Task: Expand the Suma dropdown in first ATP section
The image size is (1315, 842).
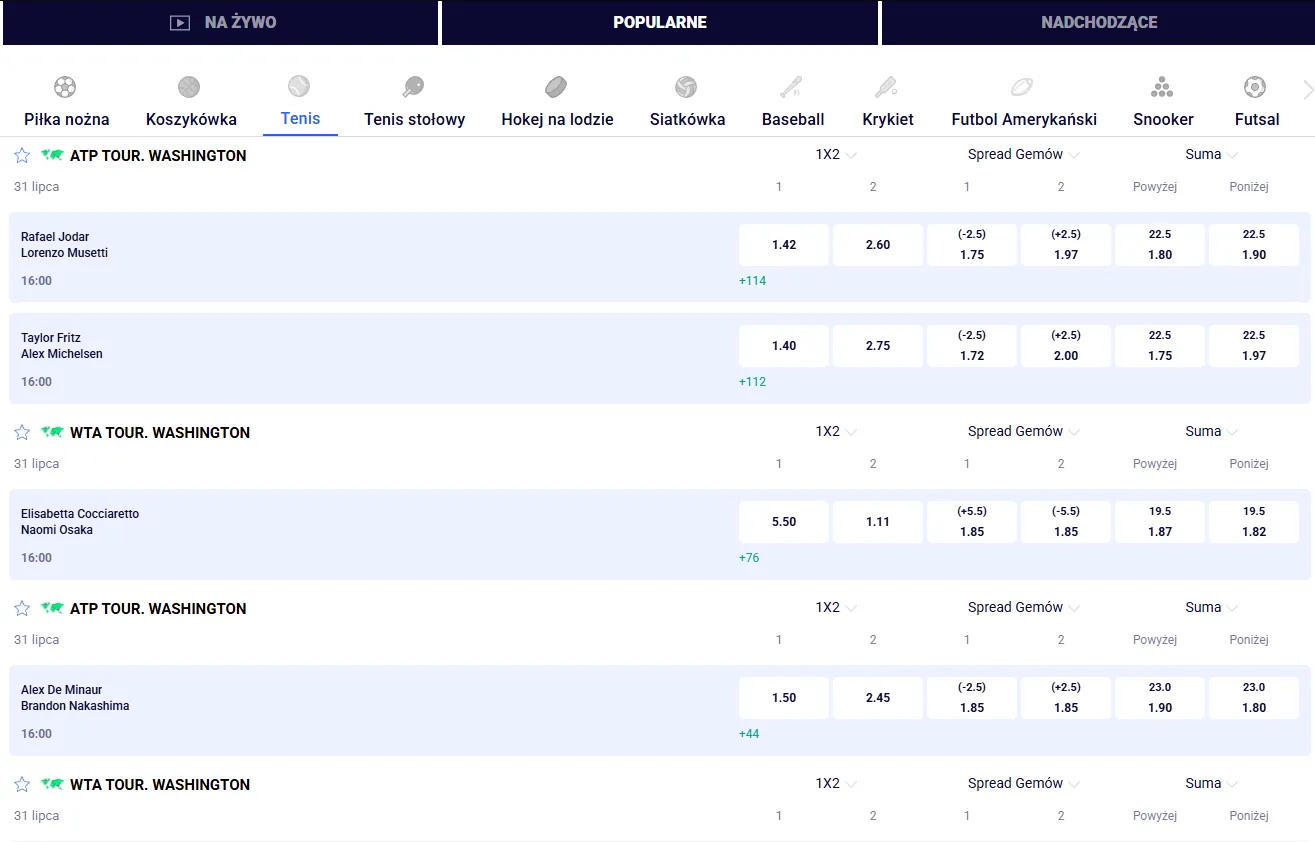Action: pyautogui.click(x=1212, y=154)
